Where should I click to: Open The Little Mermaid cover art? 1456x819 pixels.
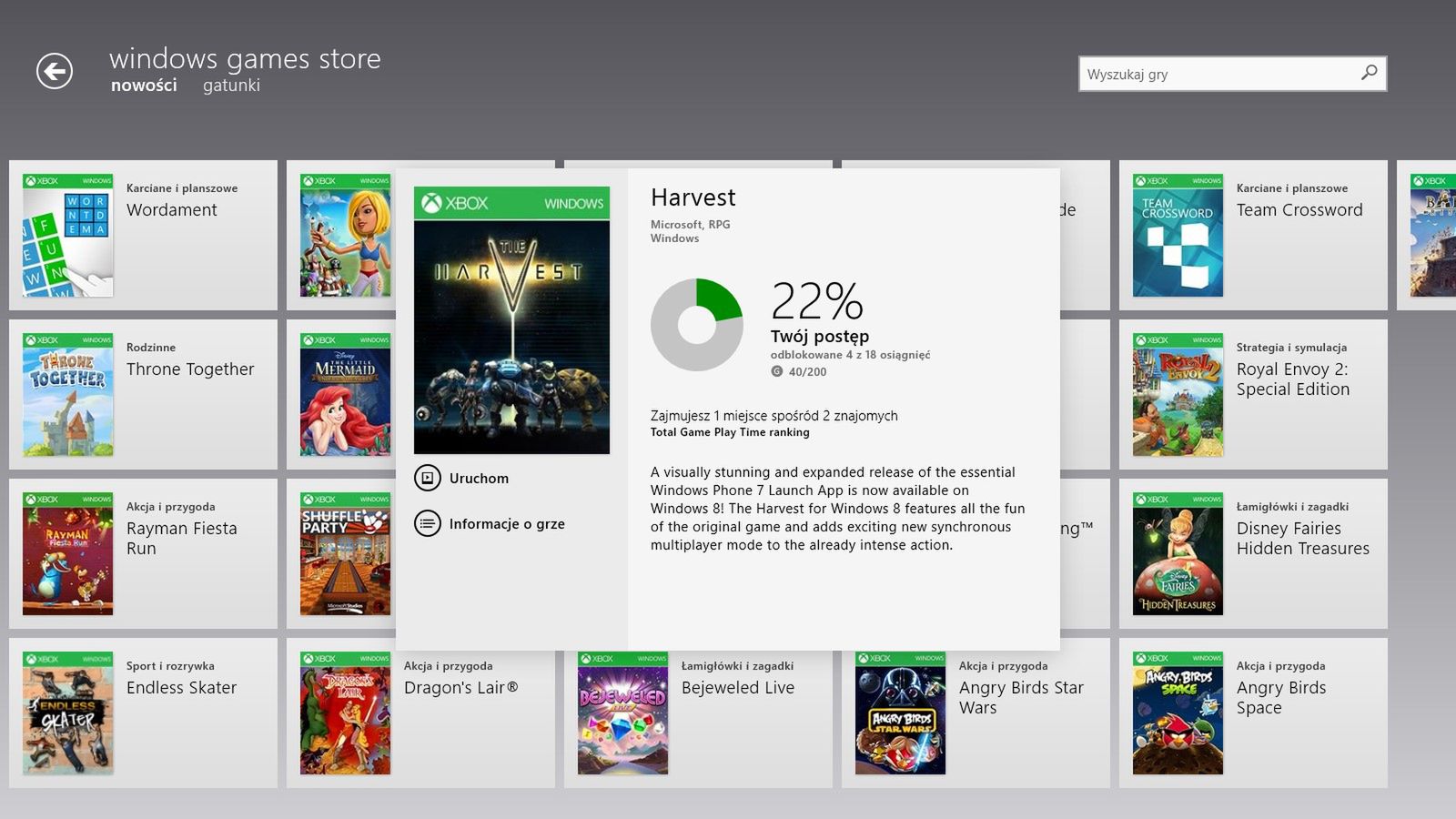(346, 394)
